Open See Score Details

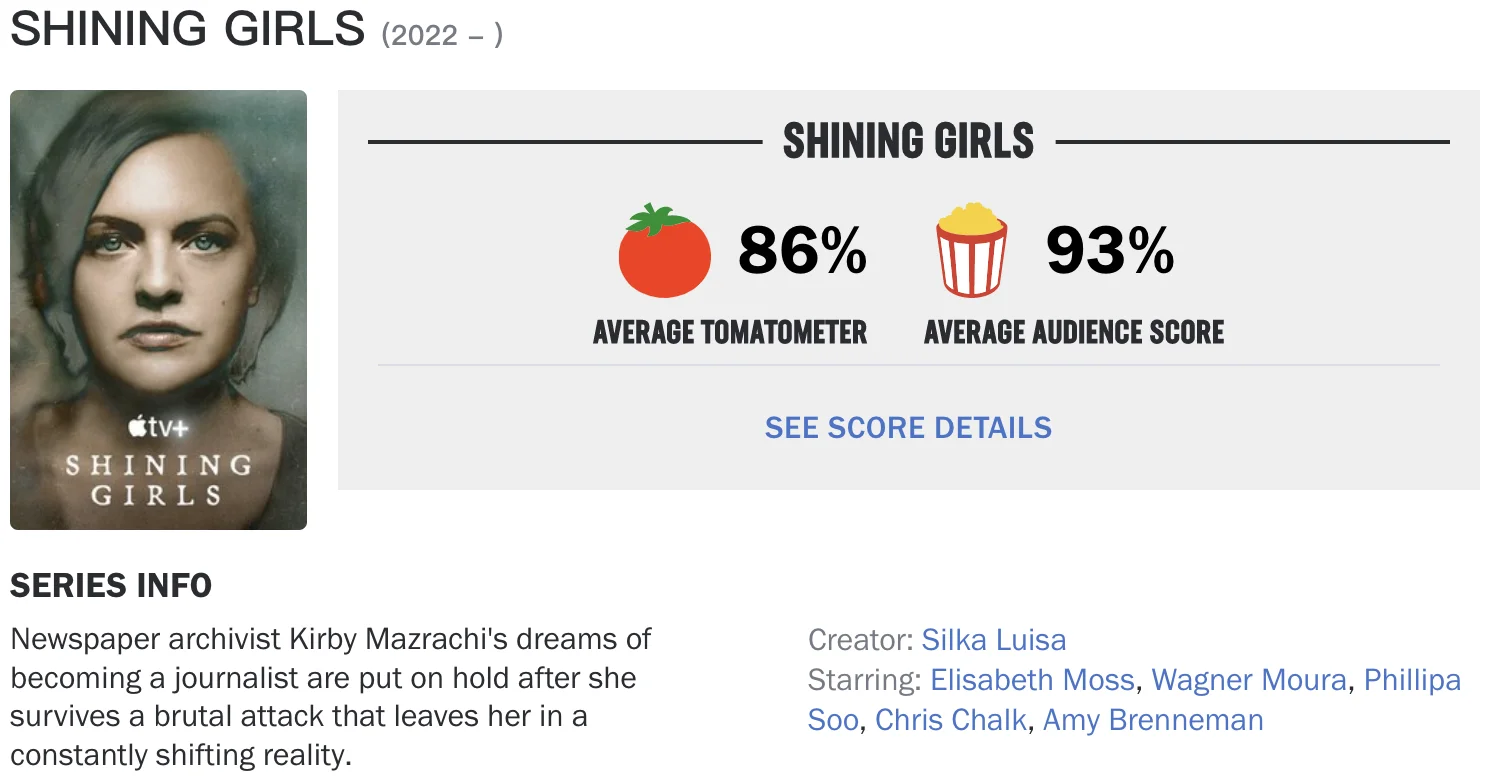tap(908, 428)
